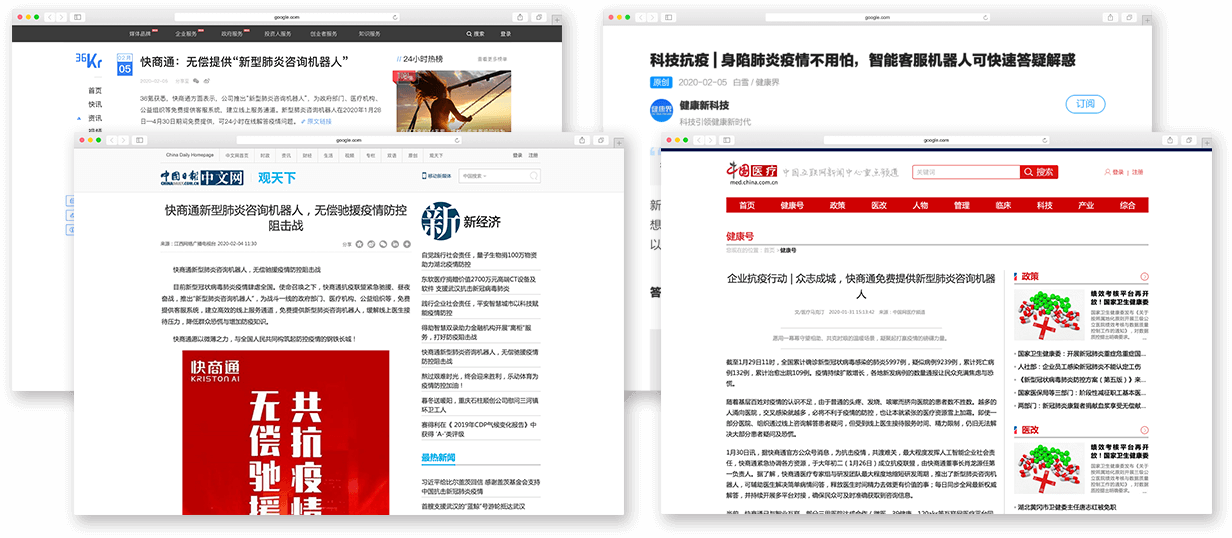Open share menu in China Daily window
Screen dimensions: 1232x538
583,140
